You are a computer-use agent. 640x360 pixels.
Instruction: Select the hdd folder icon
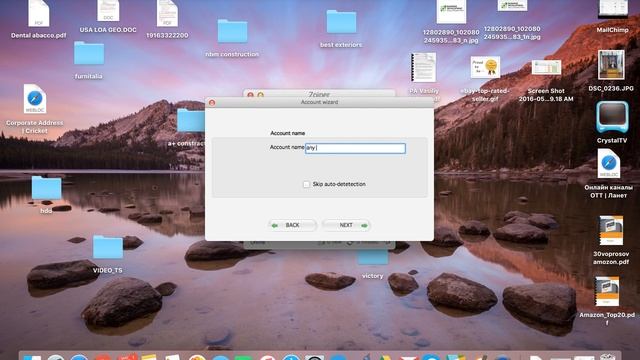coord(46,188)
